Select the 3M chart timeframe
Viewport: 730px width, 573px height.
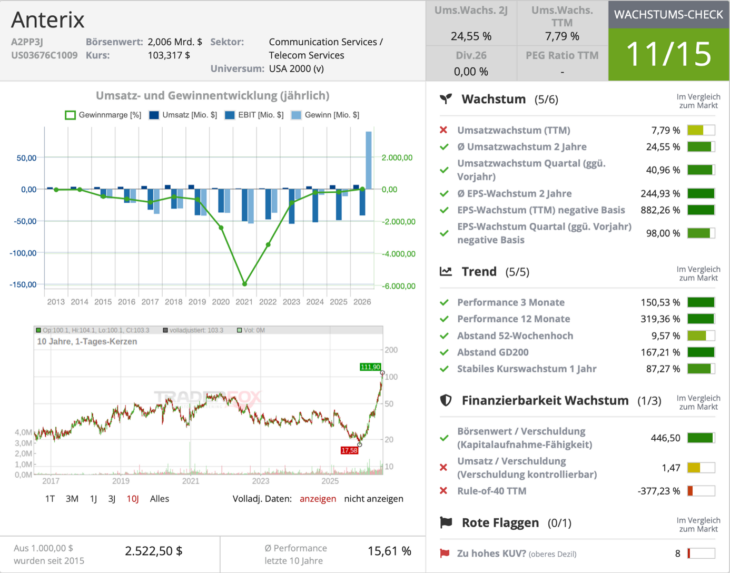[72, 499]
